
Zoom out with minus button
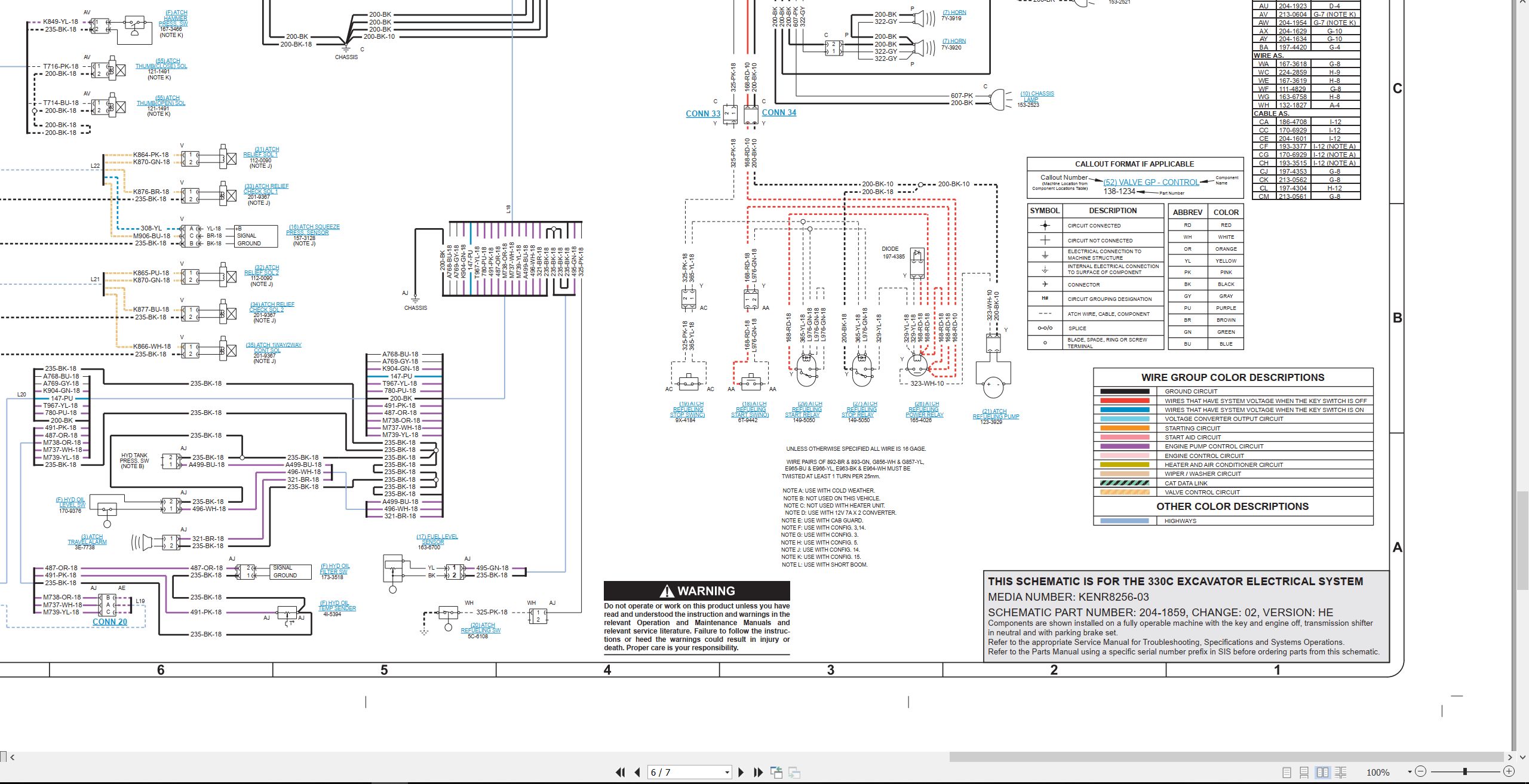1421,771
